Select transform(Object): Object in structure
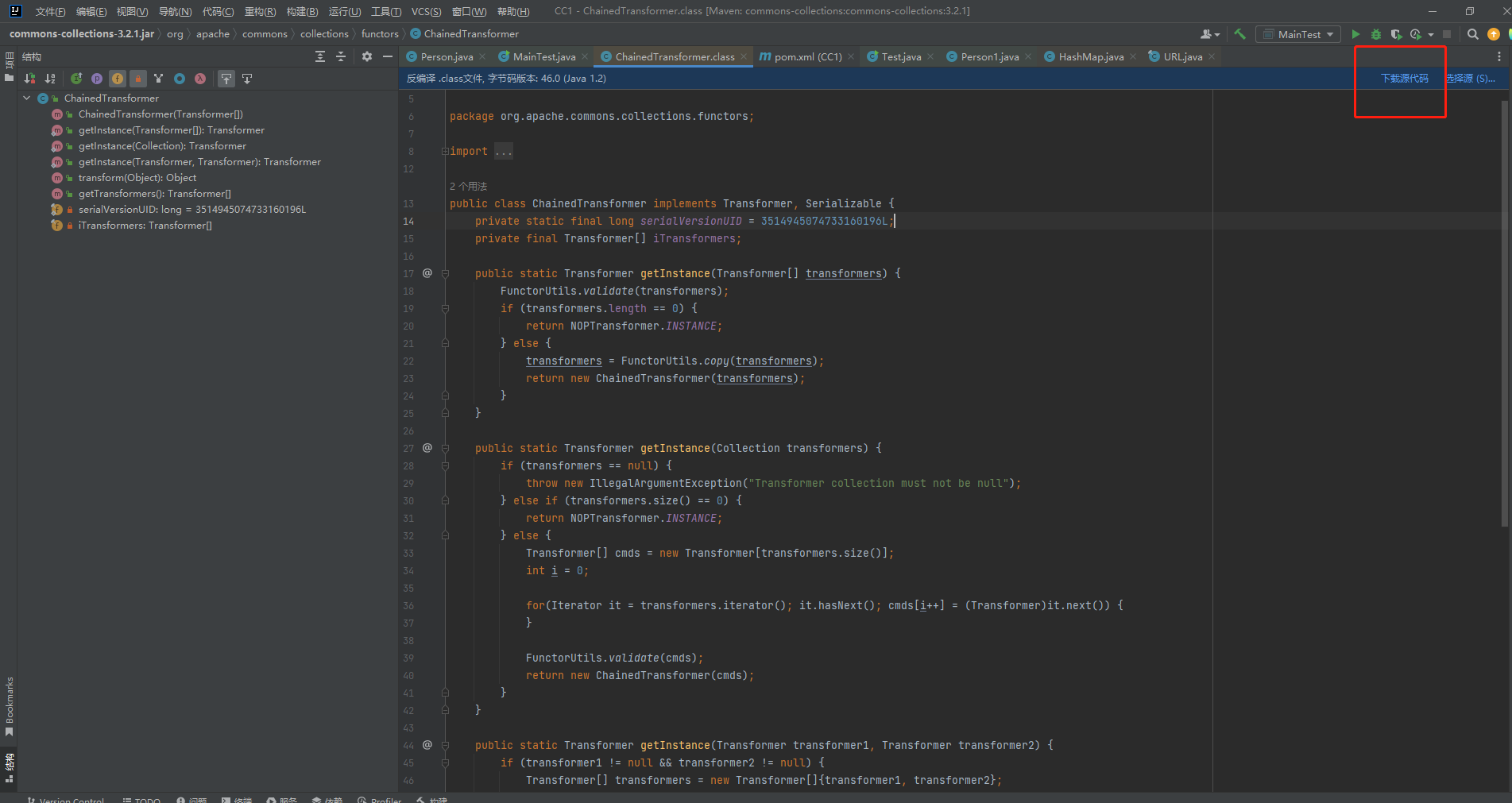1512x803 pixels. [137, 178]
